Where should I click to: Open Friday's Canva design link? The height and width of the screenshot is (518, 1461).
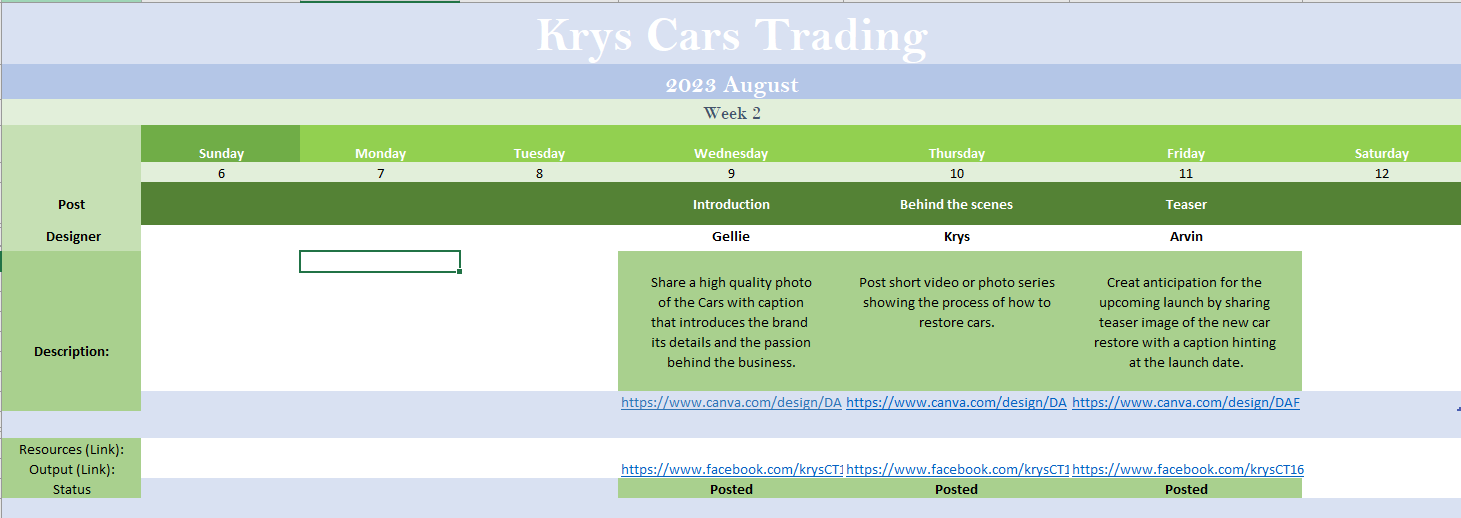tap(1185, 402)
